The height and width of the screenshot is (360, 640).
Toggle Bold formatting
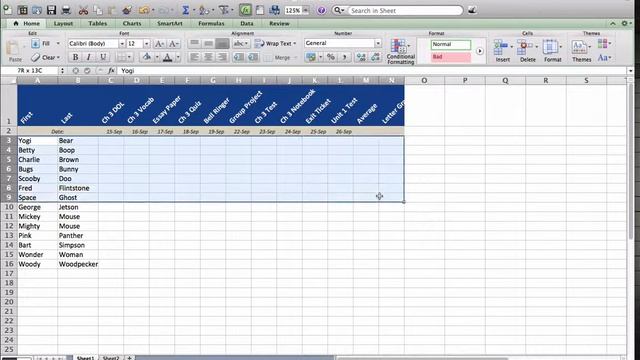coord(76,57)
